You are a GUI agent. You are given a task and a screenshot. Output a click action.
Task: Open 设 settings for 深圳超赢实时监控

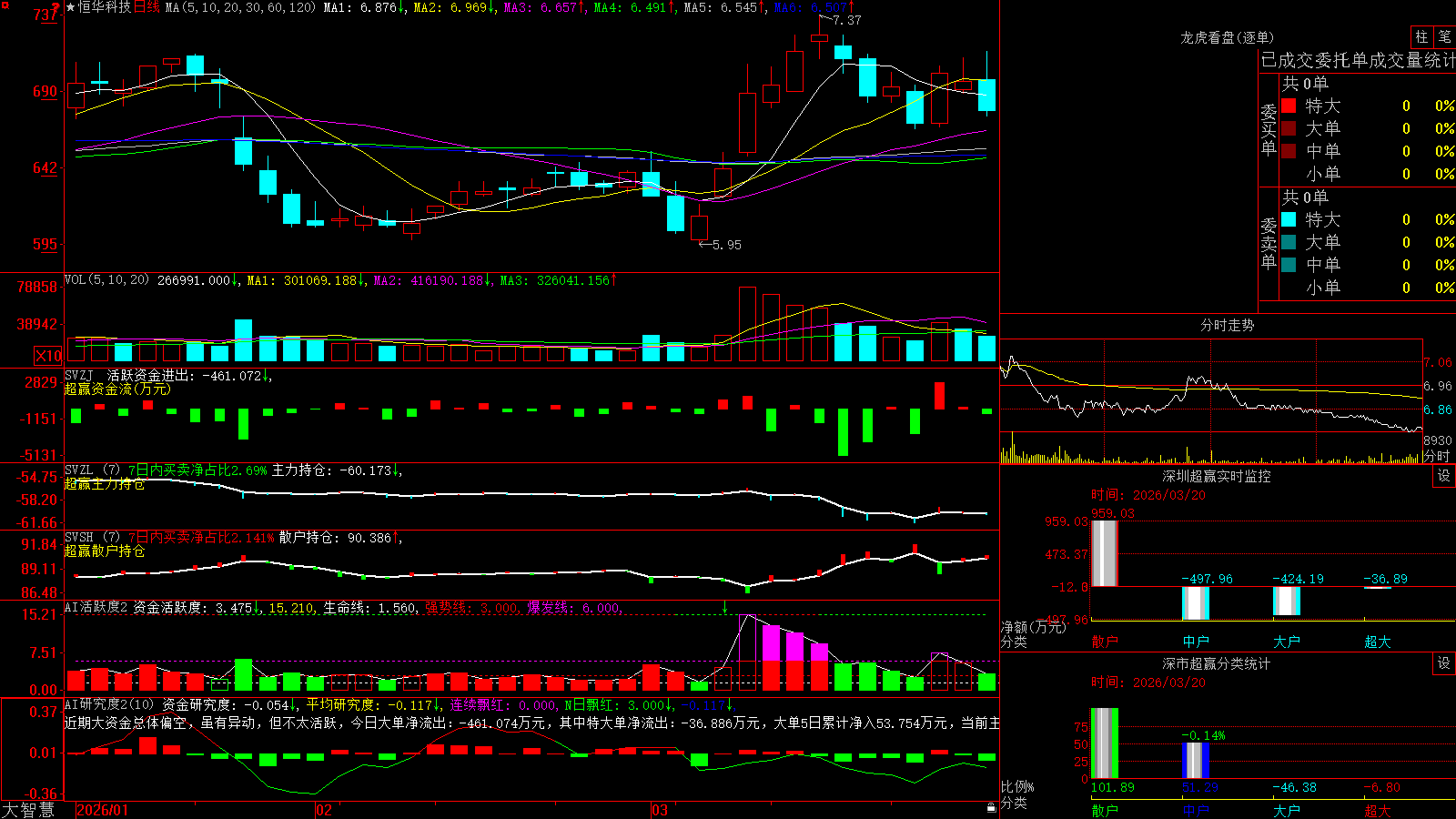click(x=1444, y=476)
